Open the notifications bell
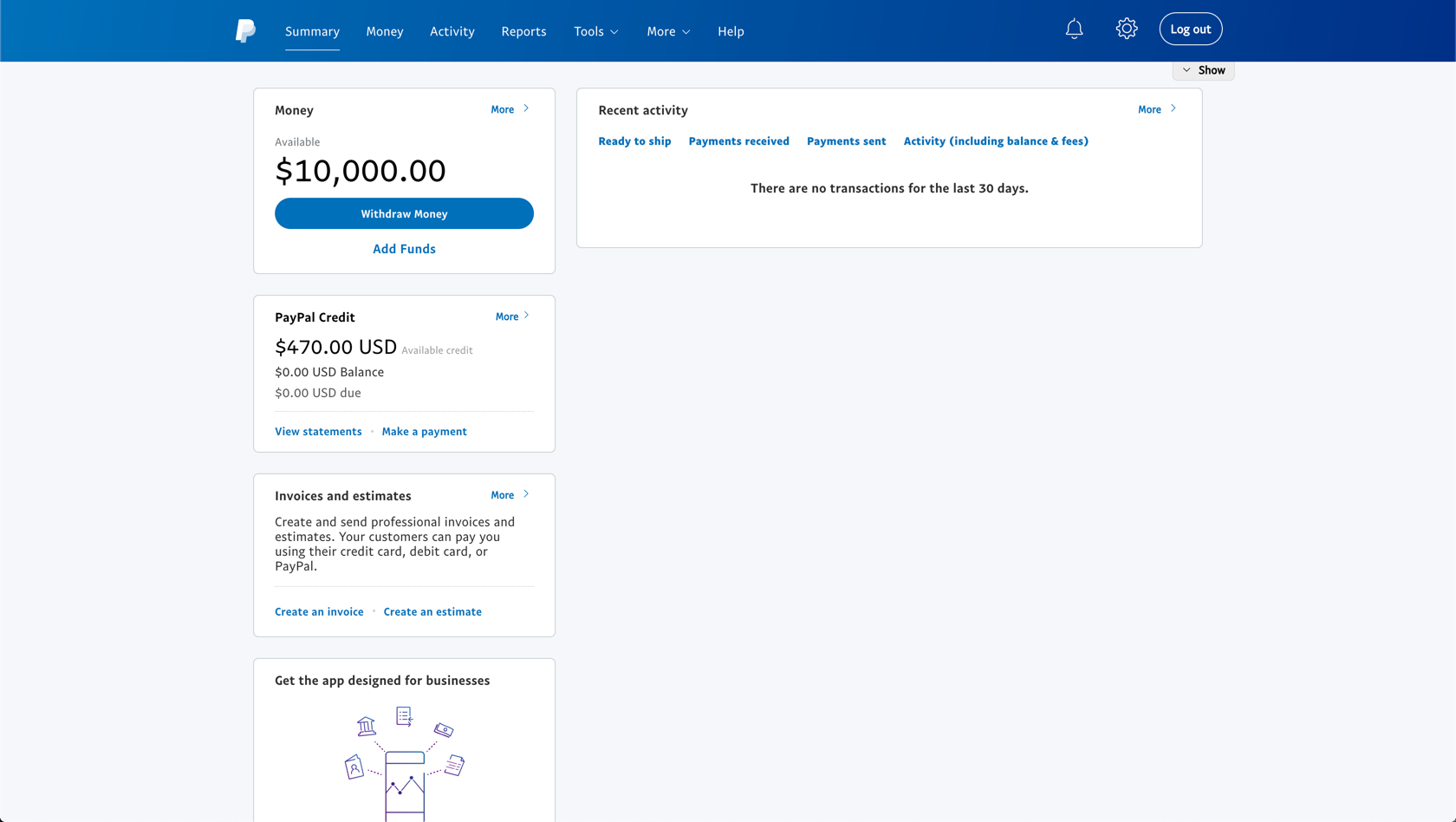 pyautogui.click(x=1074, y=29)
